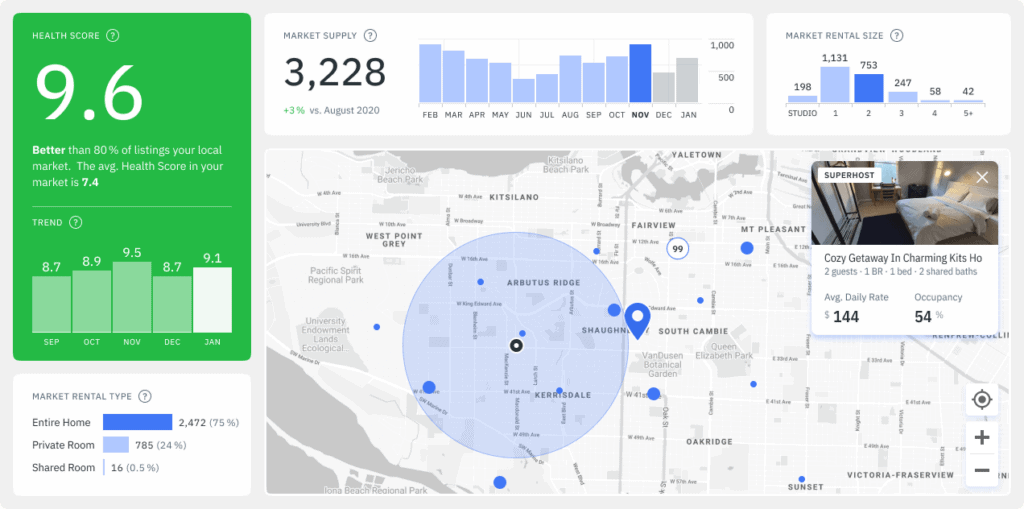Click the Entire Home bar segment

[x=137, y=422]
